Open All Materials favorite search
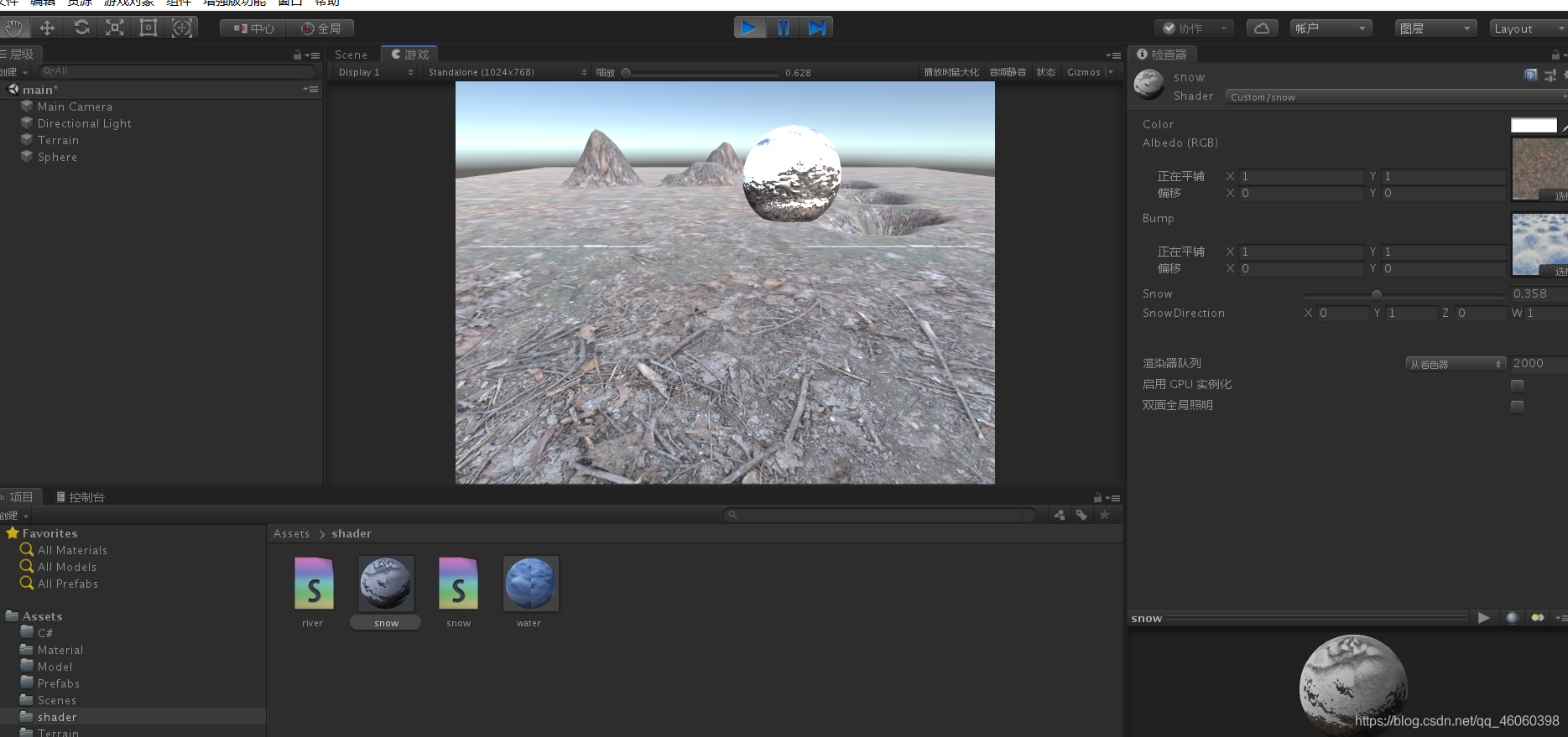This screenshot has width=1568, height=737. click(72, 550)
